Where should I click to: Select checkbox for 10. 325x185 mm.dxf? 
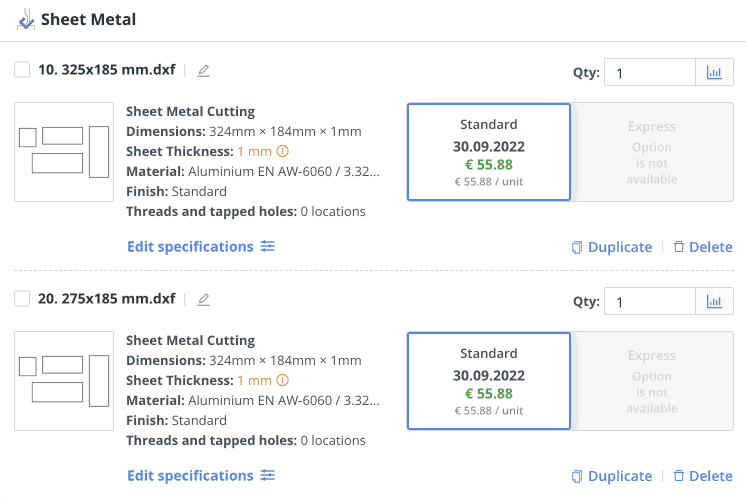(x=22, y=70)
